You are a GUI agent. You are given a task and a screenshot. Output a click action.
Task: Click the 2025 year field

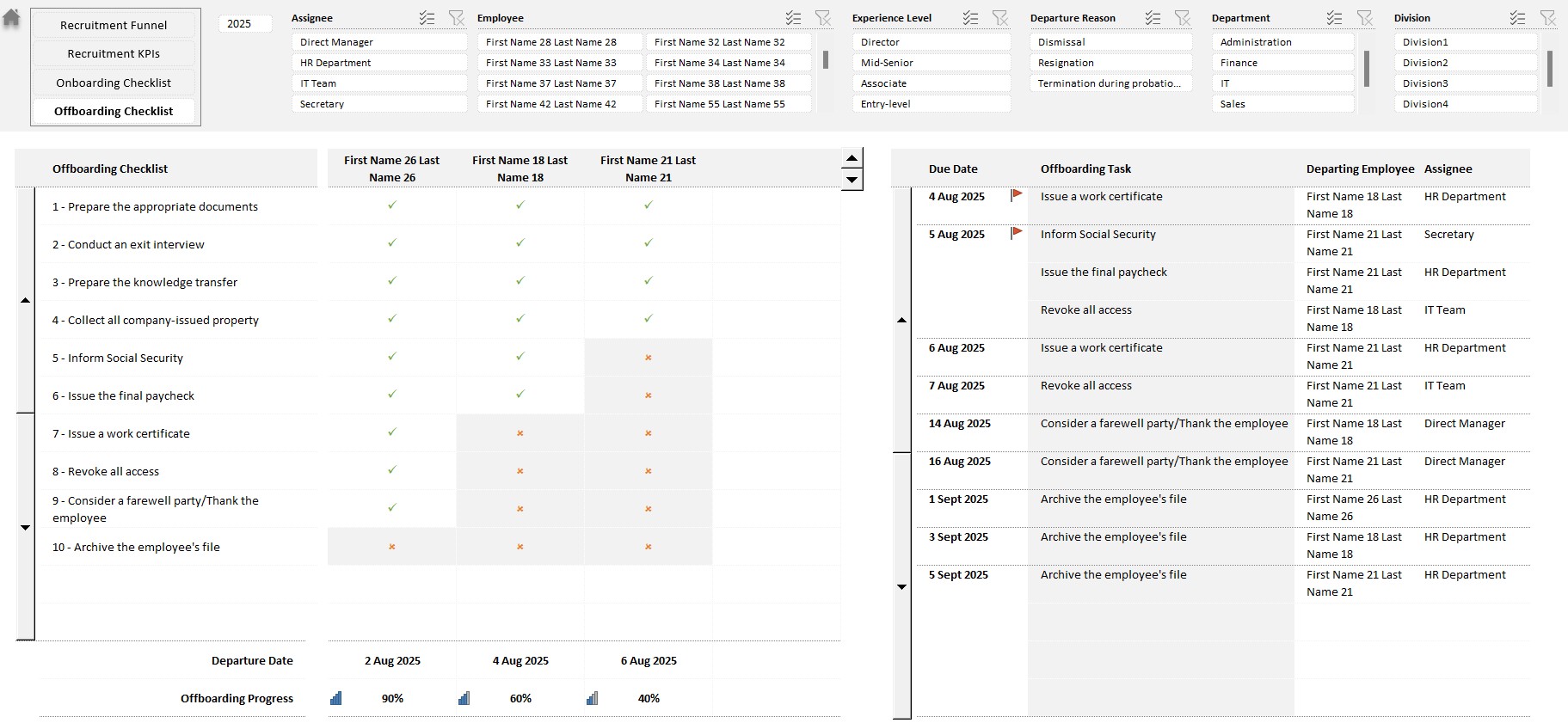(x=240, y=24)
